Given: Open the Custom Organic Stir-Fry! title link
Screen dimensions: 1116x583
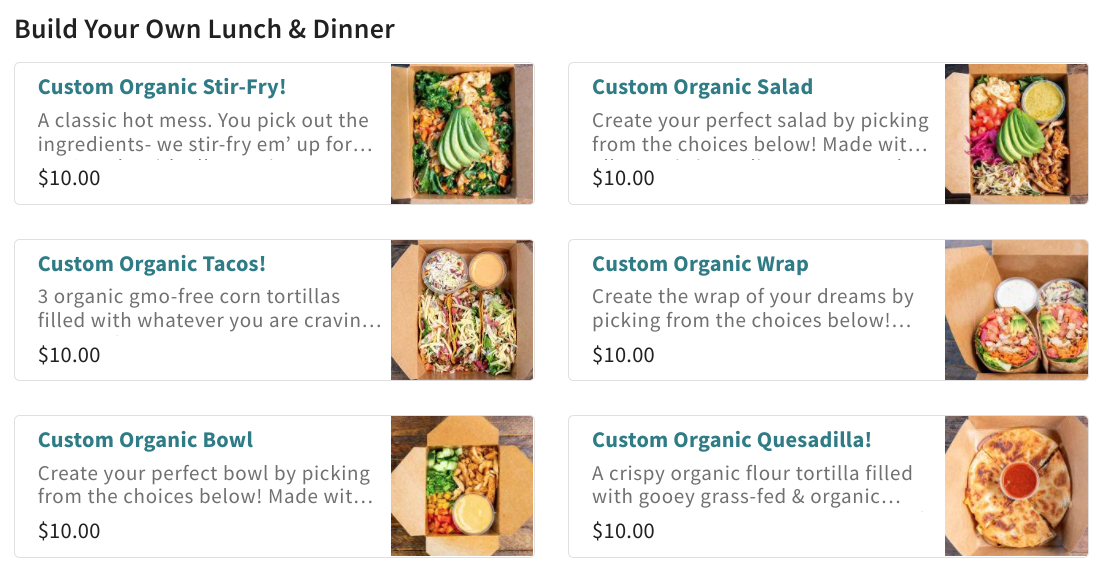Looking at the screenshot, I should tap(162, 87).
